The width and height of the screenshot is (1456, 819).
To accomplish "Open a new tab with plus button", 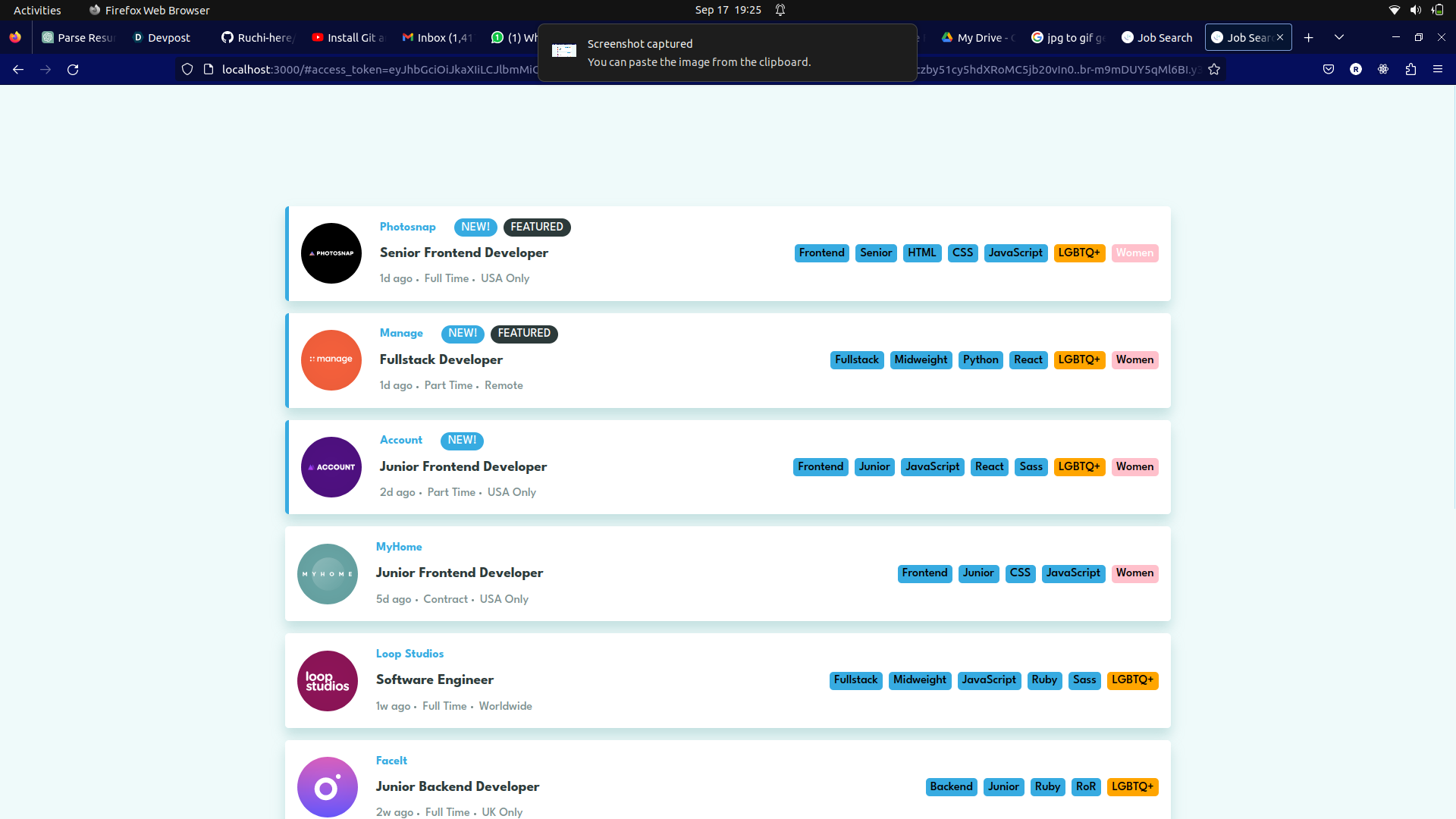I will click(x=1309, y=38).
